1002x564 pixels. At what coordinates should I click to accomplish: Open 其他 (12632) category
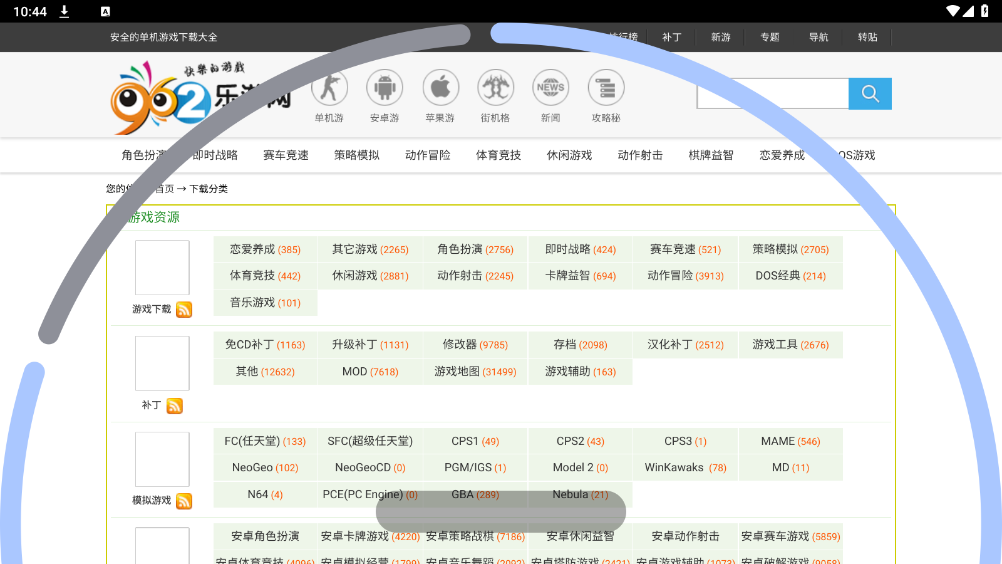coord(265,372)
